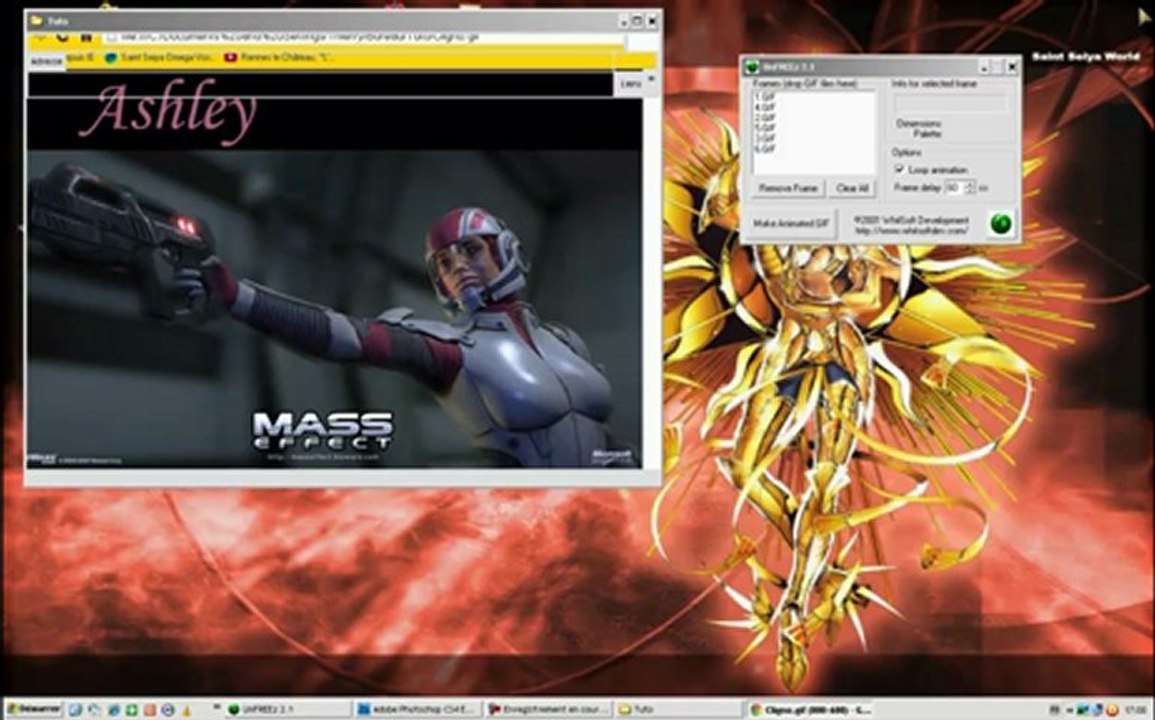Click the Liens toolbar label
Image resolution: width=1155 pixels, height=720 pixels.
pyautogui.click(x=631, y=84)
